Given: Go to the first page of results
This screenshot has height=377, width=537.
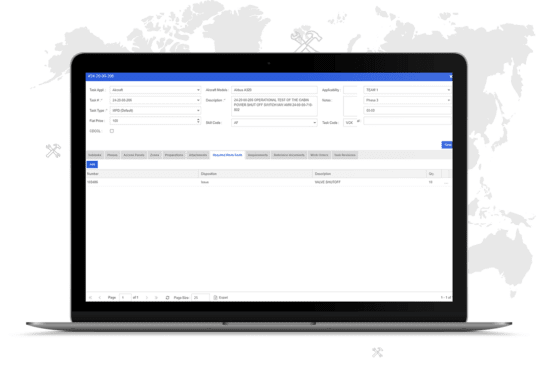Looking at the screenshot, I should click(x=90, y=298).
